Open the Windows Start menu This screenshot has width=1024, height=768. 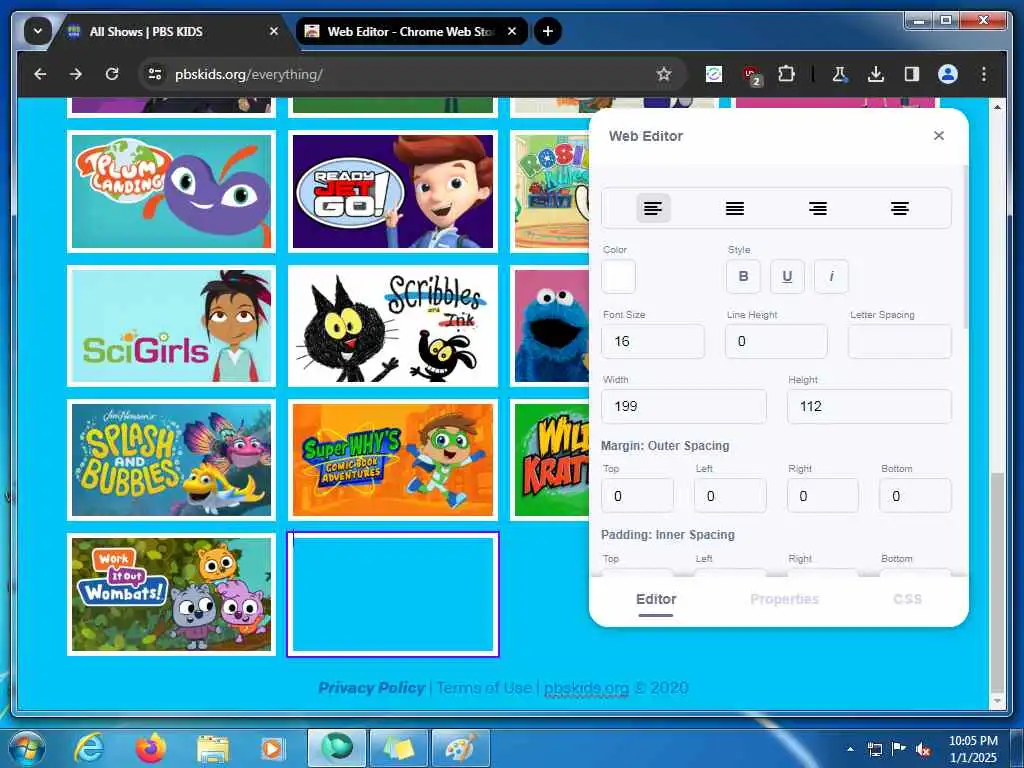tap(26, 748)
